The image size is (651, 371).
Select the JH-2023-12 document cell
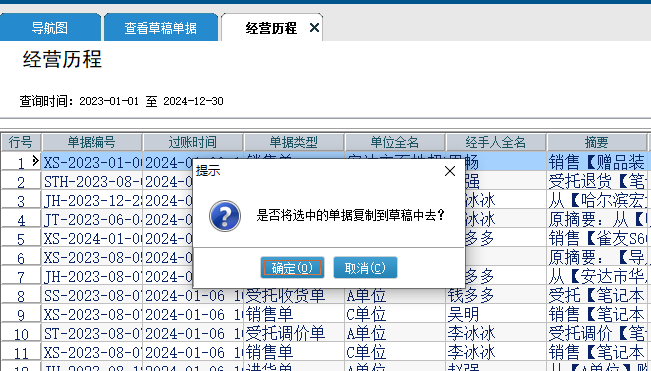click(x=92, y=200)
